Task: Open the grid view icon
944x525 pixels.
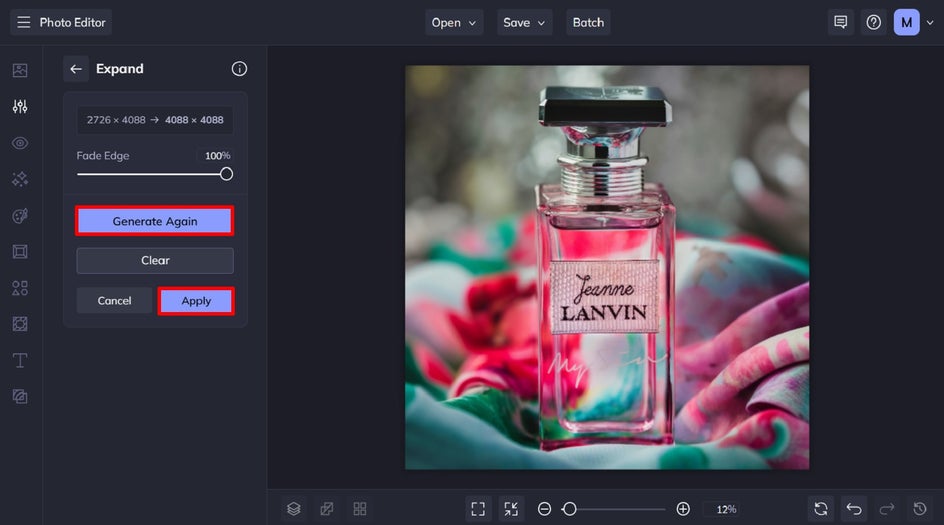Action: pyautogui.click(x=360, y=509)
